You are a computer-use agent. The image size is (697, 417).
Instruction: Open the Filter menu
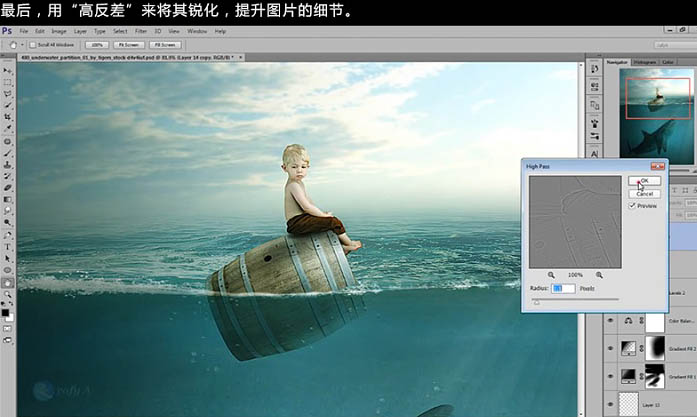[140, 31]
